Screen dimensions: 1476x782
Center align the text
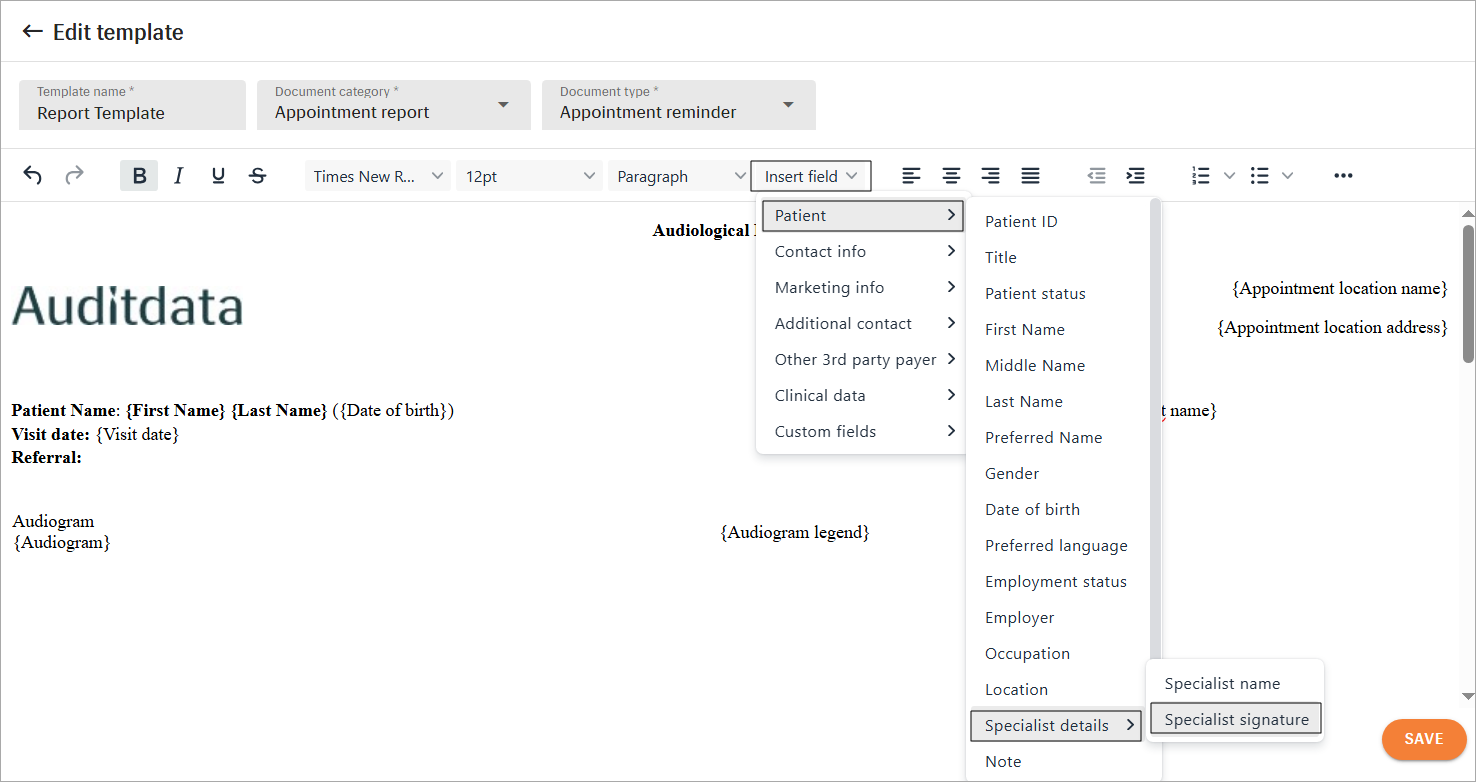coord(951,176)
